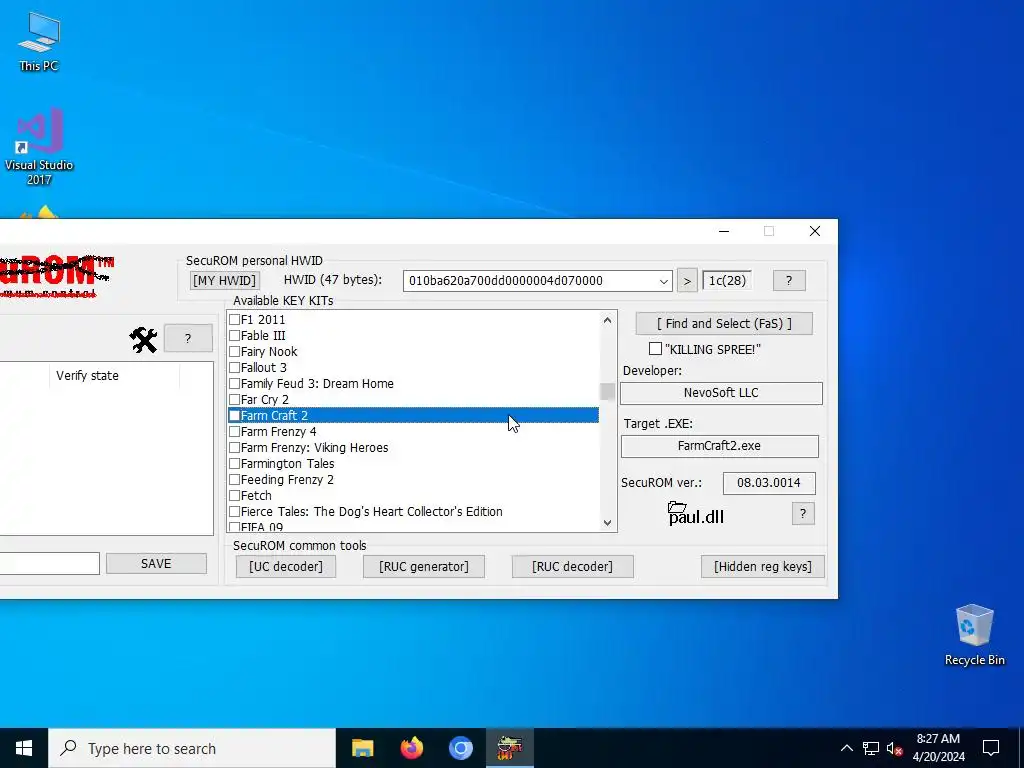Click the text field left of SAVE
Viewport: 1024px width, 768px height.
coord(50,564)
